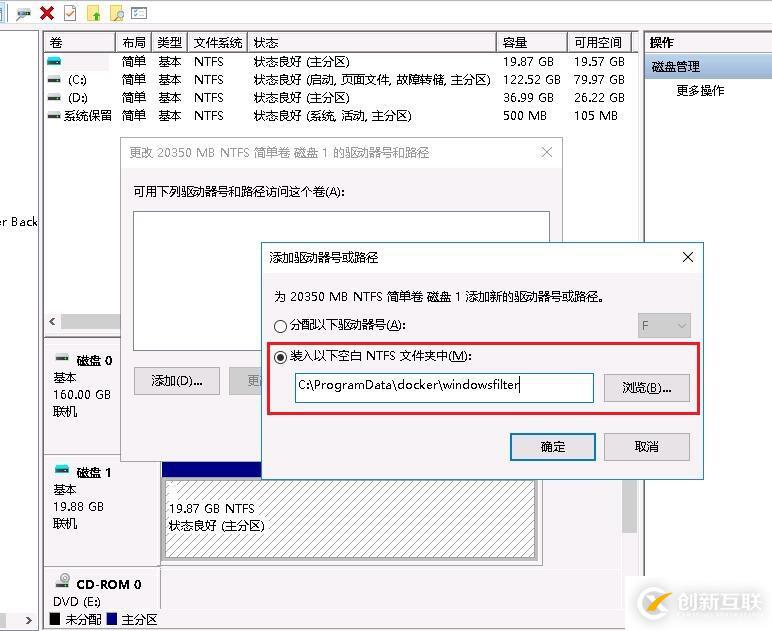This screenshot has width=772, height=631.
Task: Click the 添加(D)... button
Action: [177, 381]
